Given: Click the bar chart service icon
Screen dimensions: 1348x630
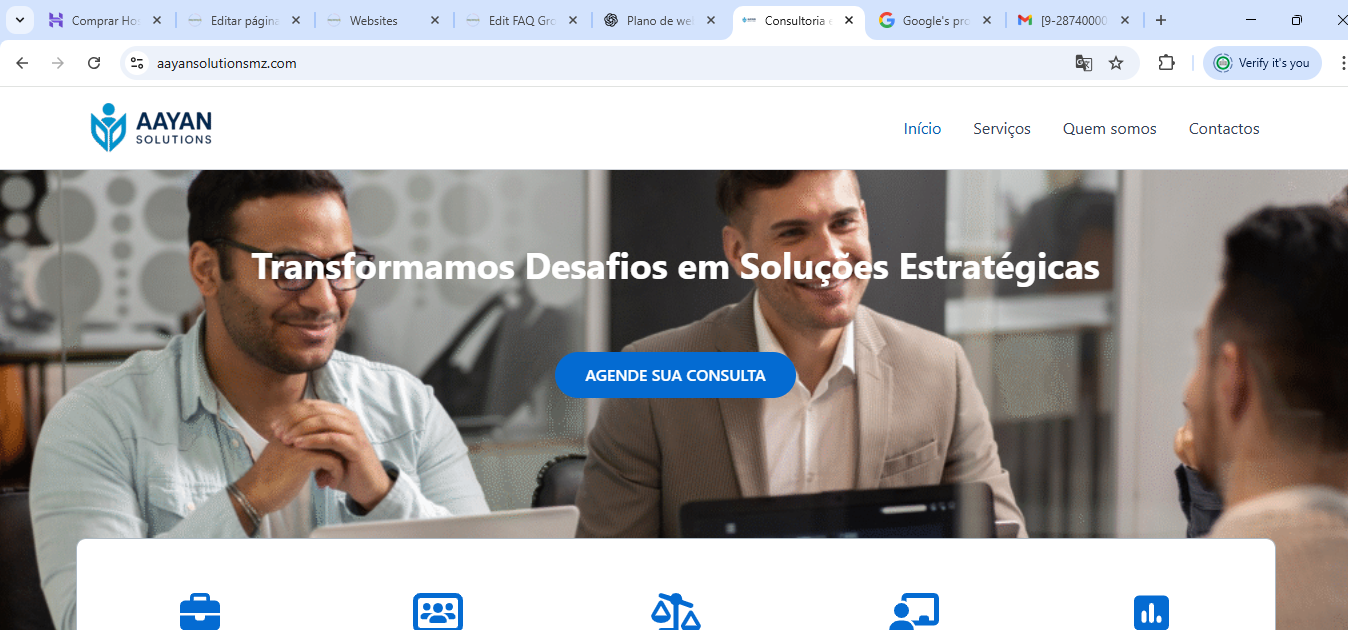Looking at the screenshot, I should [x=1151, y=612].
